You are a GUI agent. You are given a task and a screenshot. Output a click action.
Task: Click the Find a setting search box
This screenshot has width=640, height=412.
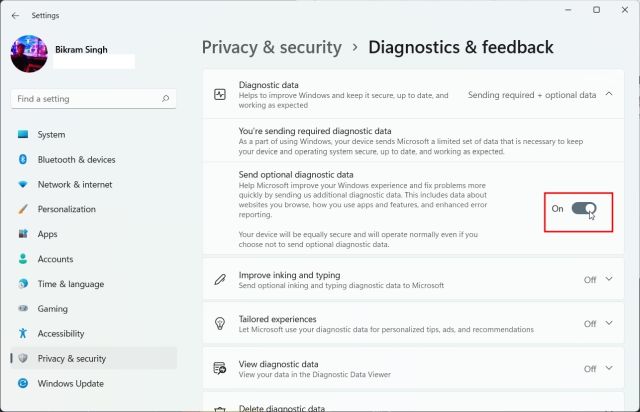(x=88, y=99)
